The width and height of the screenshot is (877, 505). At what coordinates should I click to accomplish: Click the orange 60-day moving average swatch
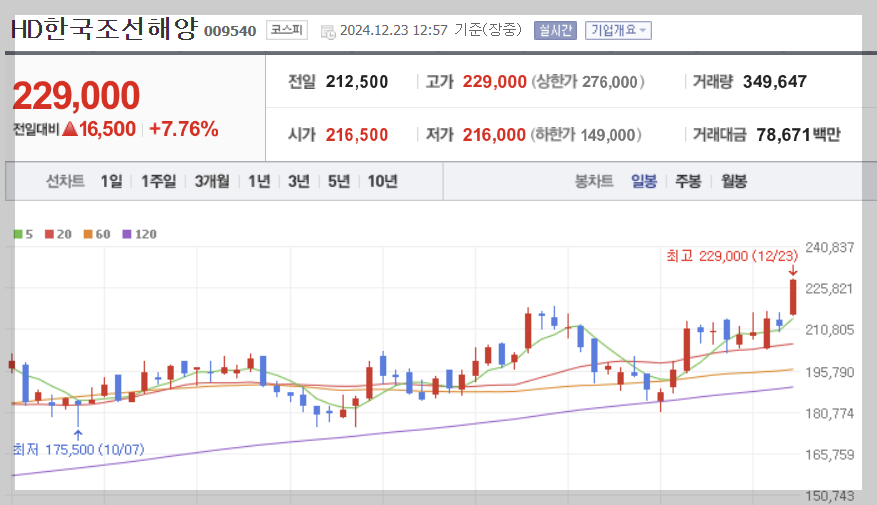click(x=88, y=234)
